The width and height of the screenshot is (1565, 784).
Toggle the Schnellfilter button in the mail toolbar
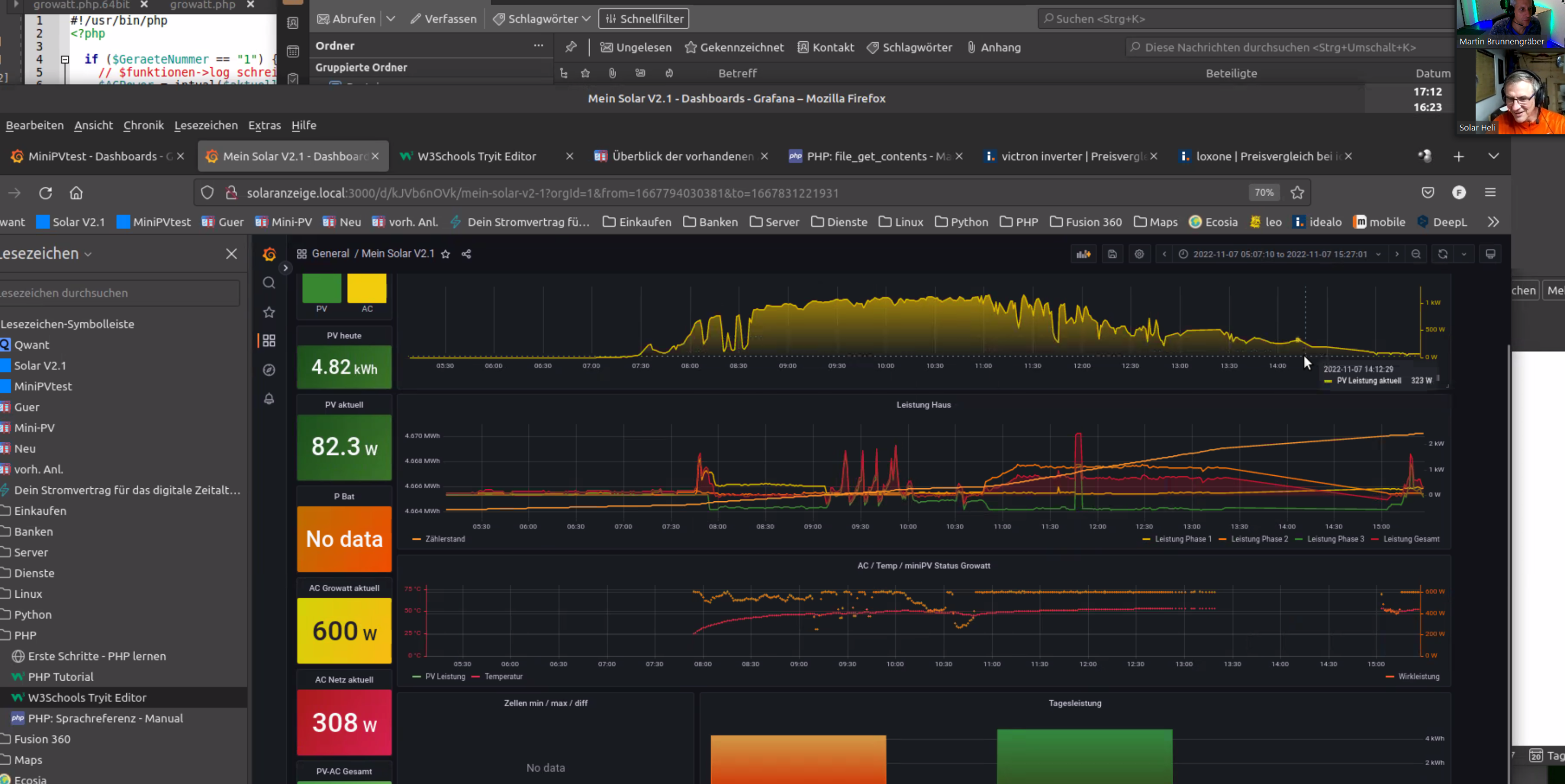tap(643, 19)
